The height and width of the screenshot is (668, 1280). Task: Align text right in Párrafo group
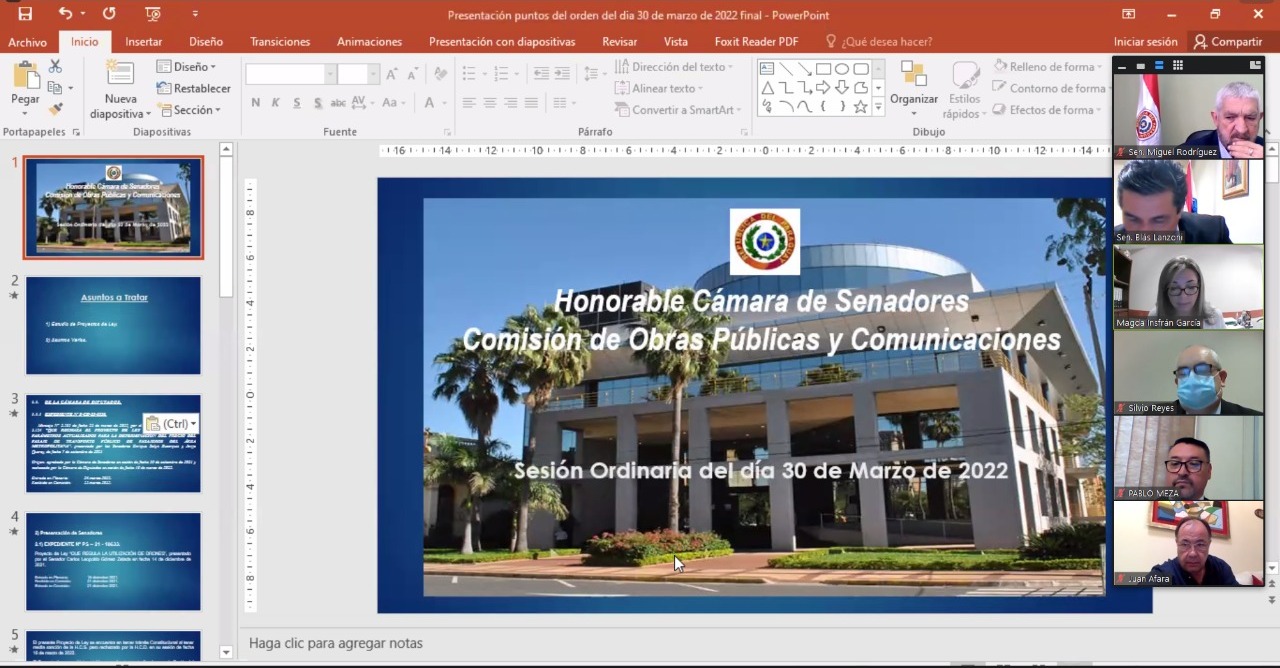pyautogui.click(x=511, y=103)
